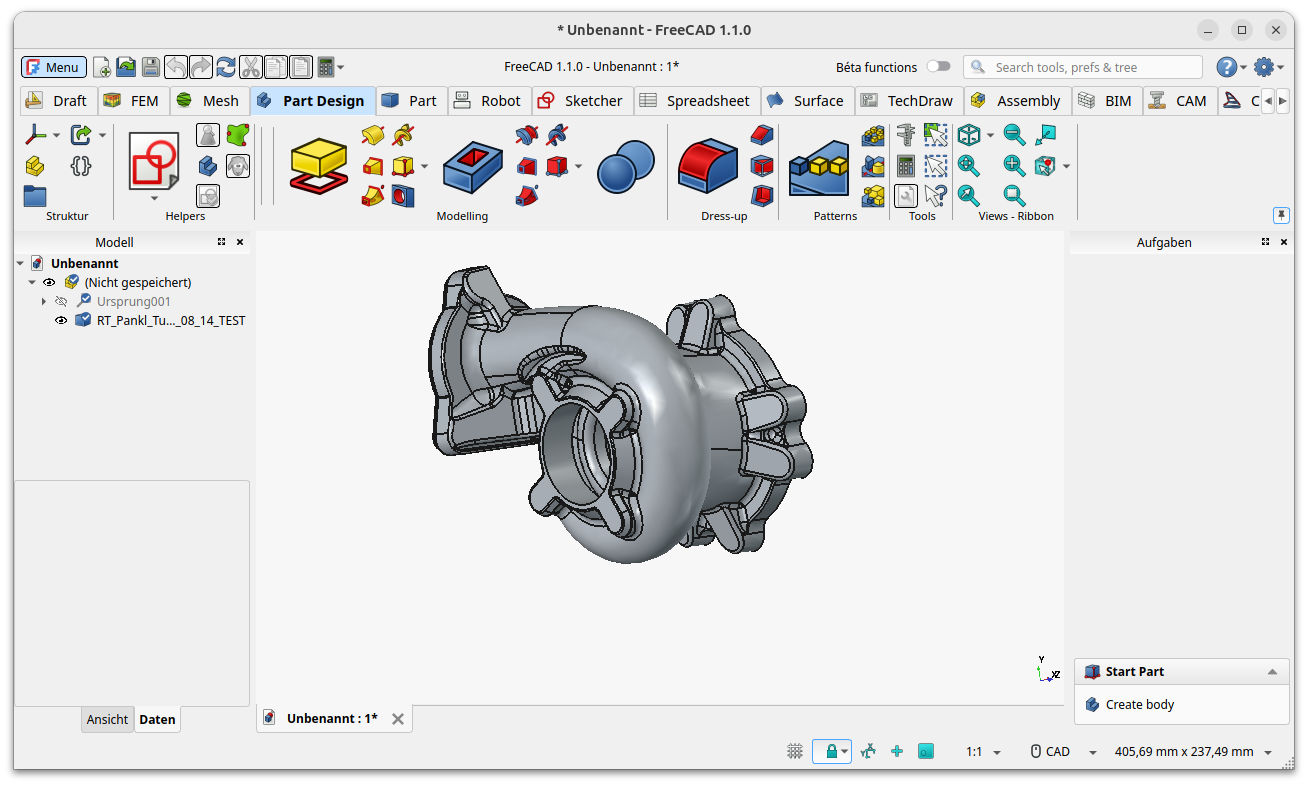Click the large red Fillet icon

708,165
